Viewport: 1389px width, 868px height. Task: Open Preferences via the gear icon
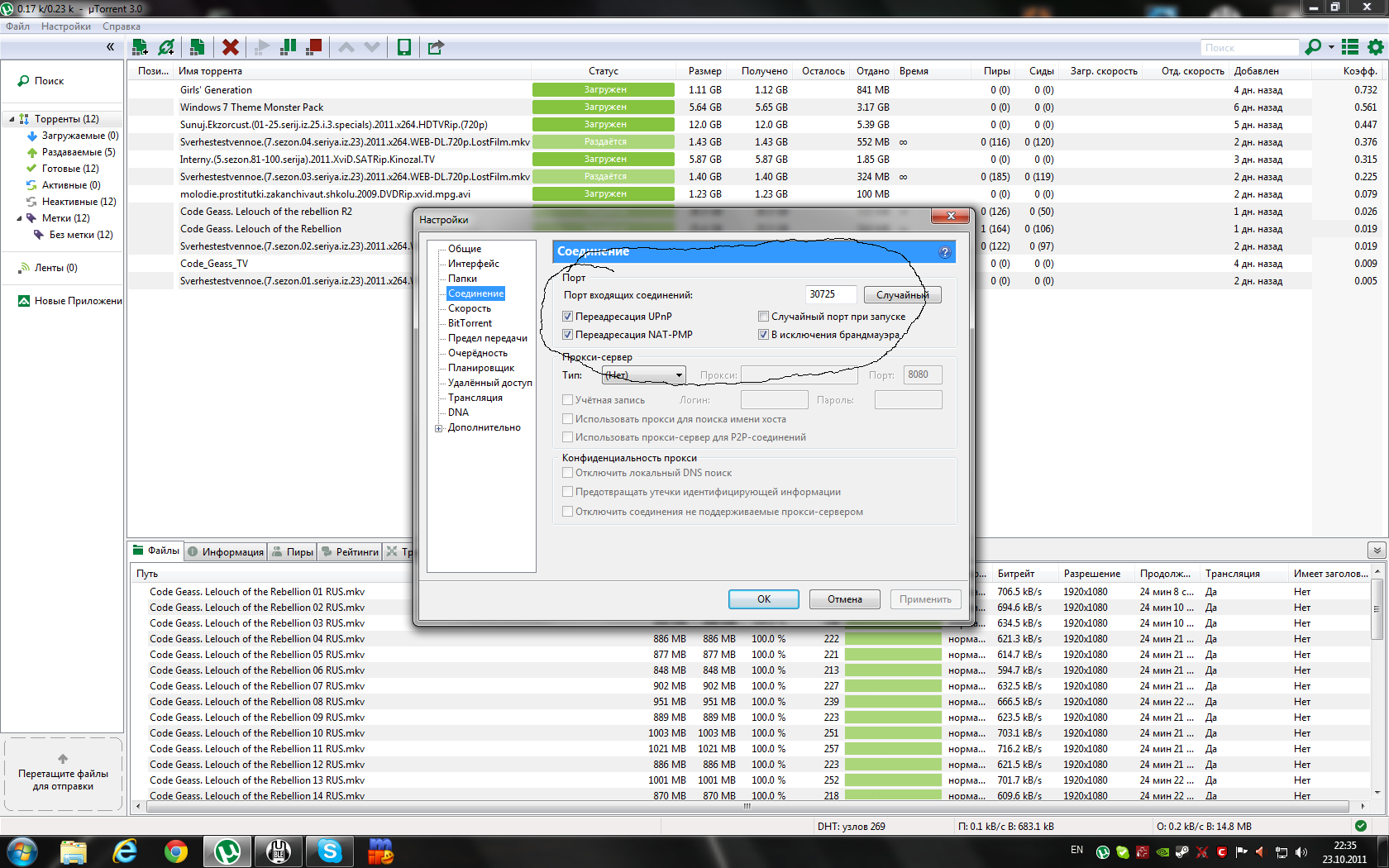(1376, 47)
